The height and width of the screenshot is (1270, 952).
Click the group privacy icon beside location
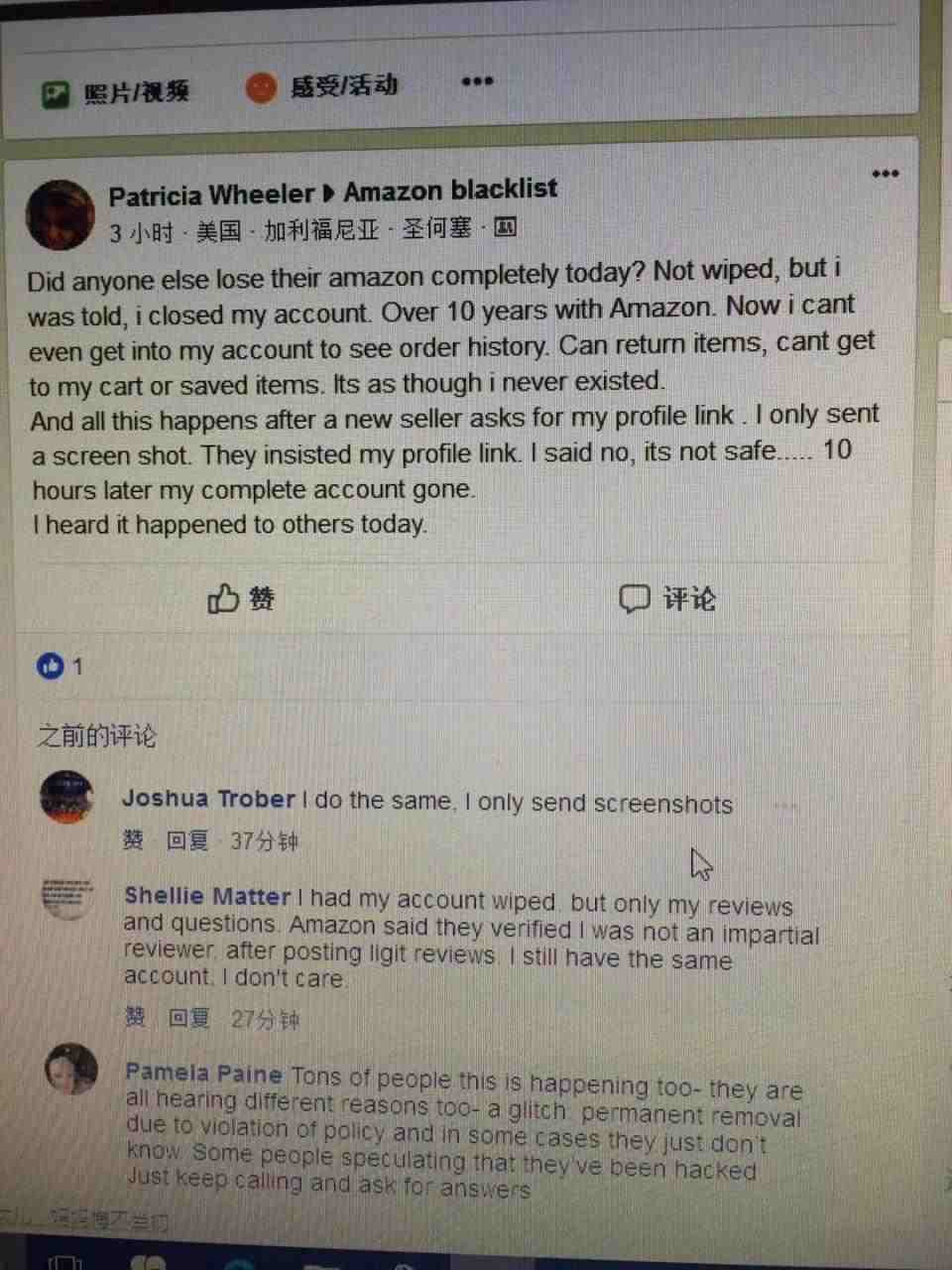(505, 227)
